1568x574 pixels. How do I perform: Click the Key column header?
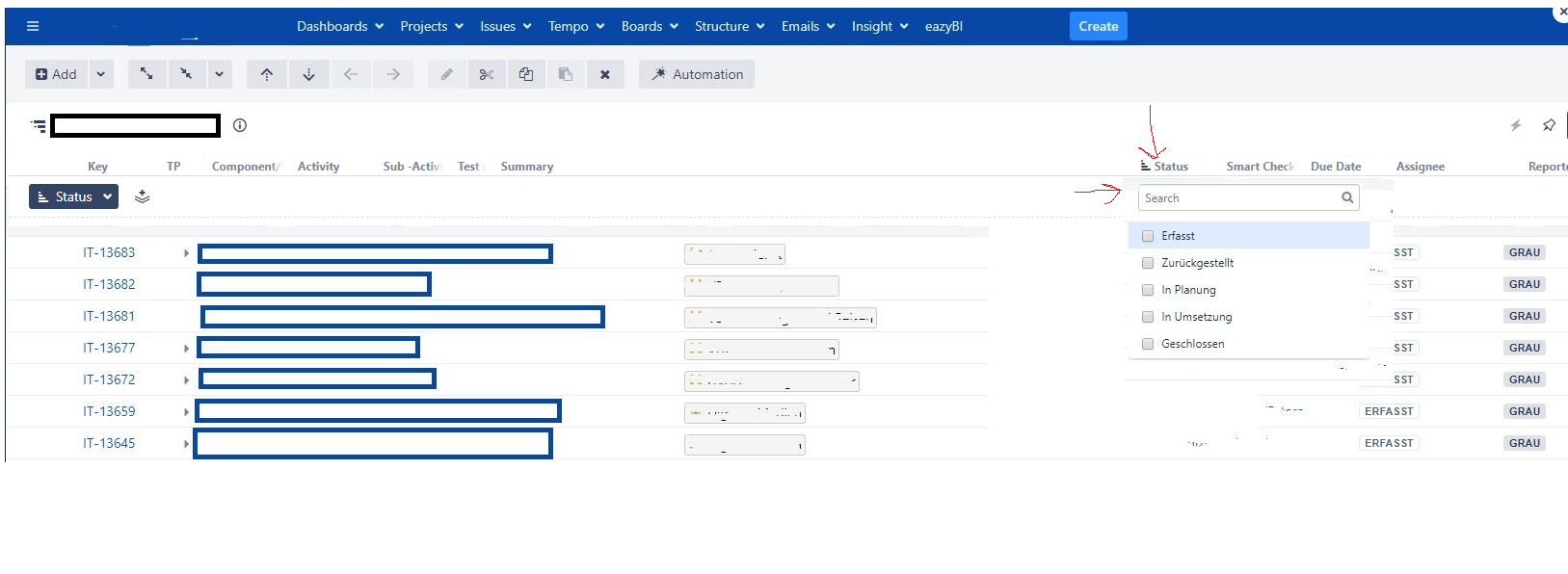[97, 167]
